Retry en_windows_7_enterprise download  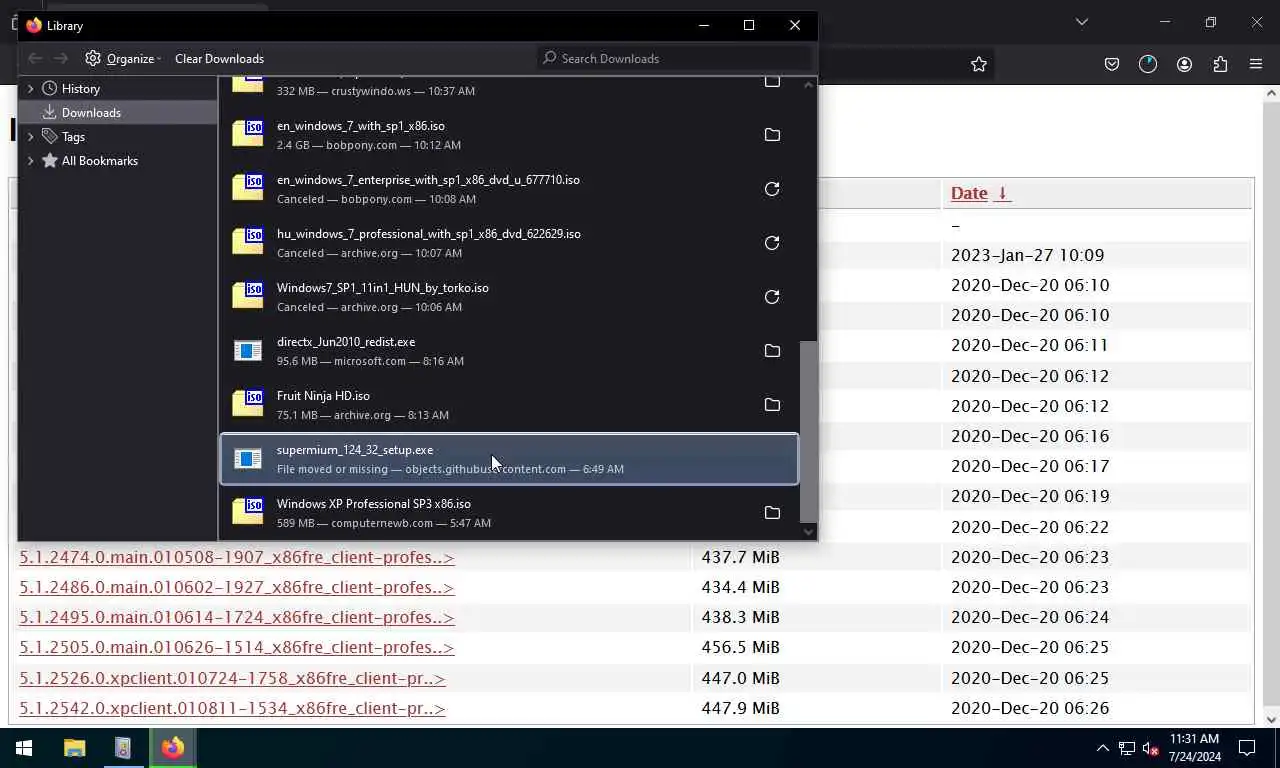coord(772,189)
